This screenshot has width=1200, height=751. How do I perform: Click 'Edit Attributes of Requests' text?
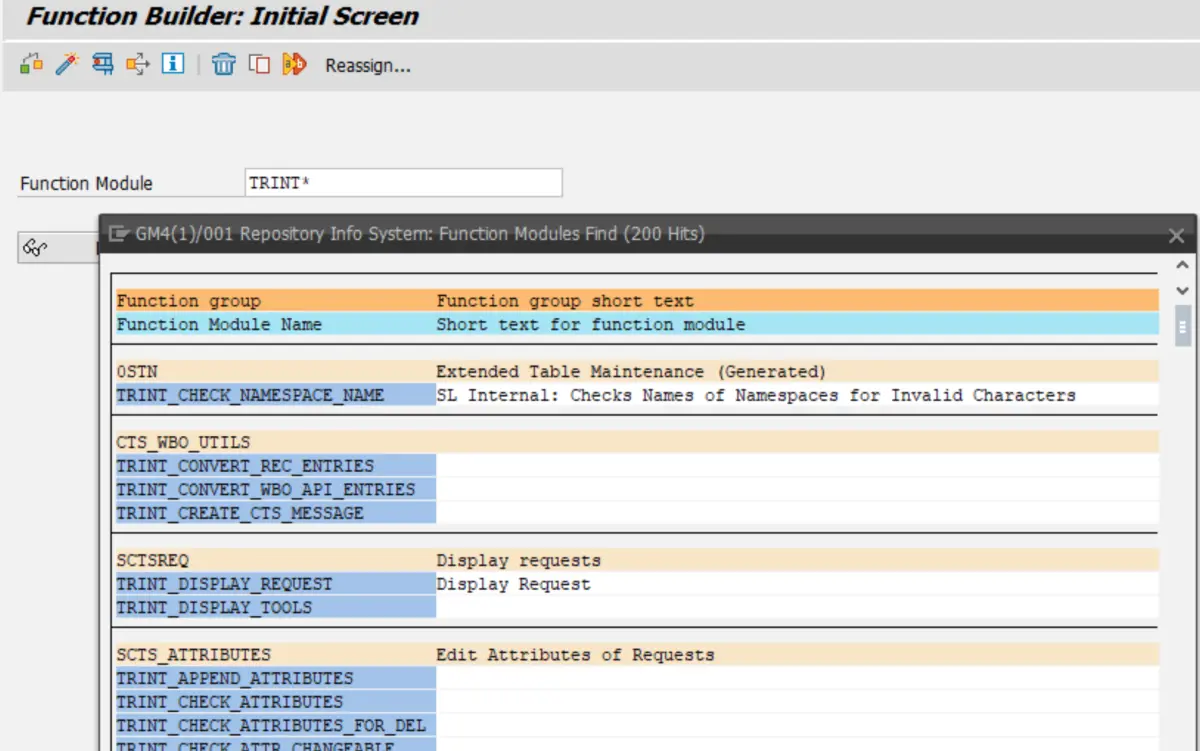point(575,655)
